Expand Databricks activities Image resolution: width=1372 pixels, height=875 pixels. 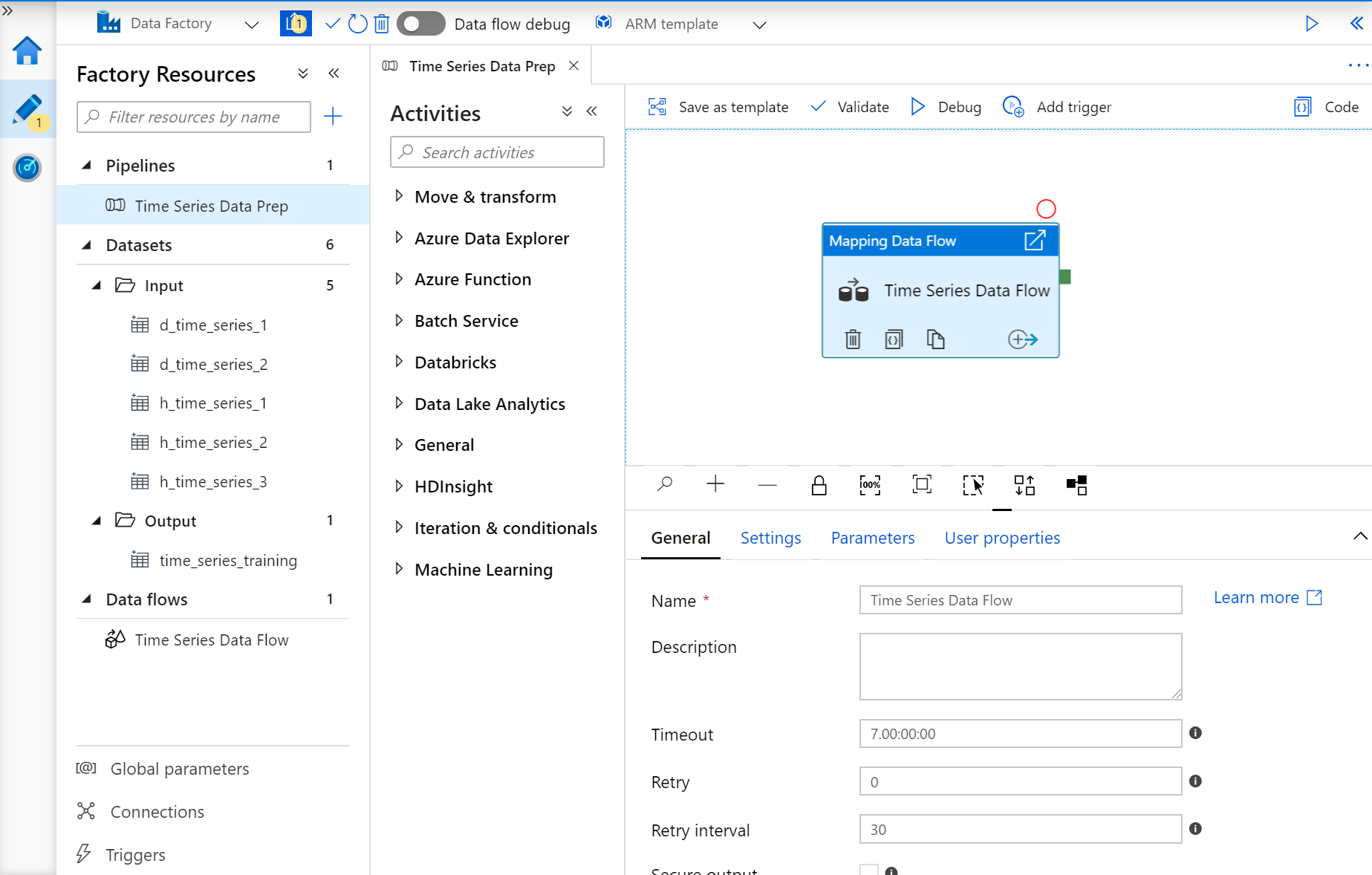pos(399,362)
